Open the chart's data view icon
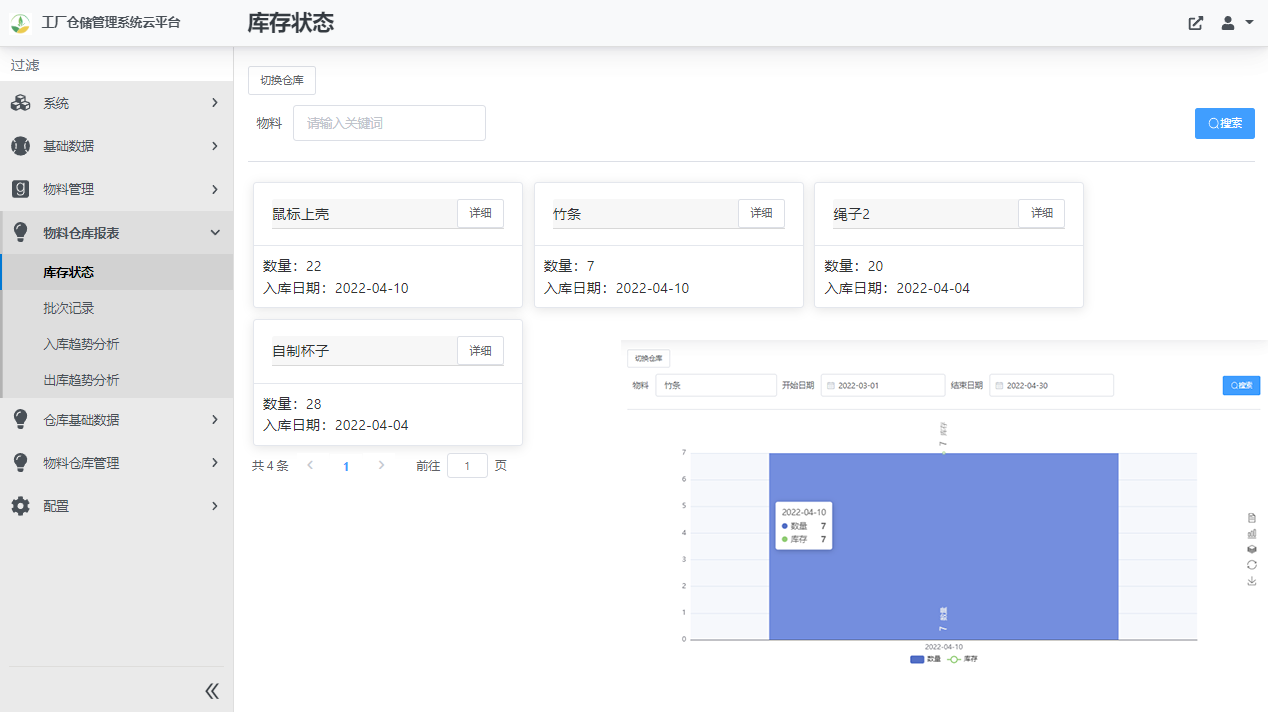1268x712 pixels. coord(1252,517)
